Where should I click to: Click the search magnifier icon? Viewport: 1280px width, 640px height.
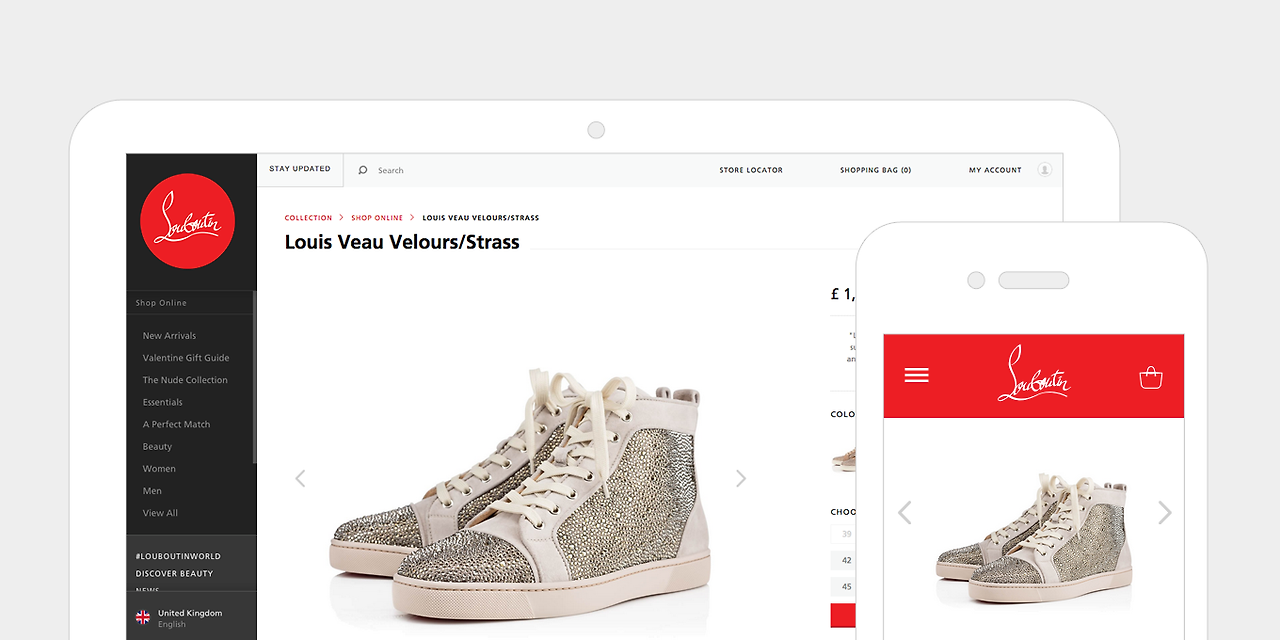(x=361, y=170)
